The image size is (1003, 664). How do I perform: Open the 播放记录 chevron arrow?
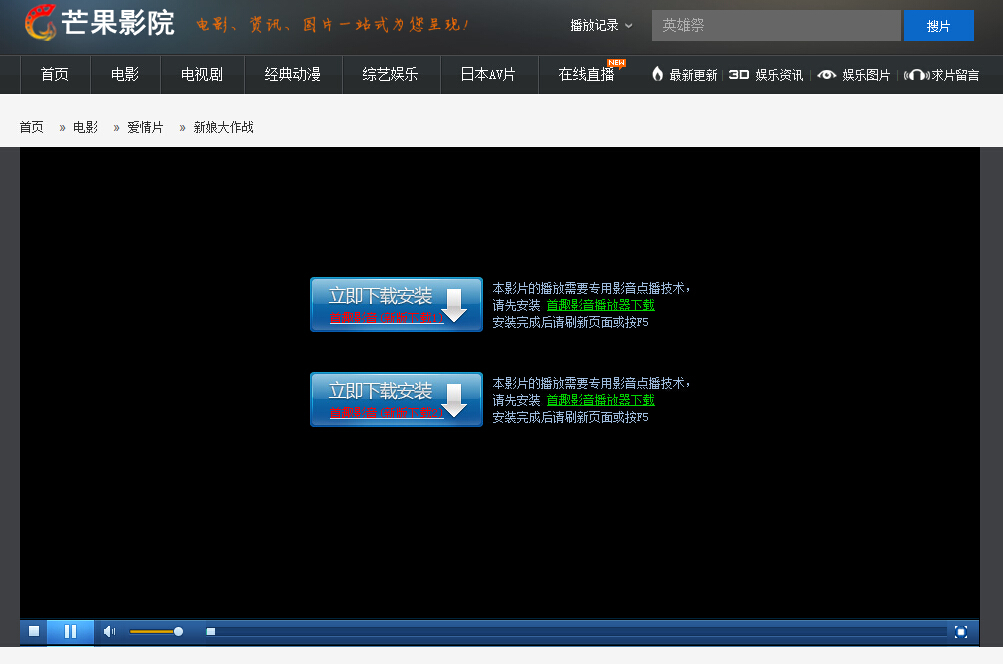click(x=631, y=27)
